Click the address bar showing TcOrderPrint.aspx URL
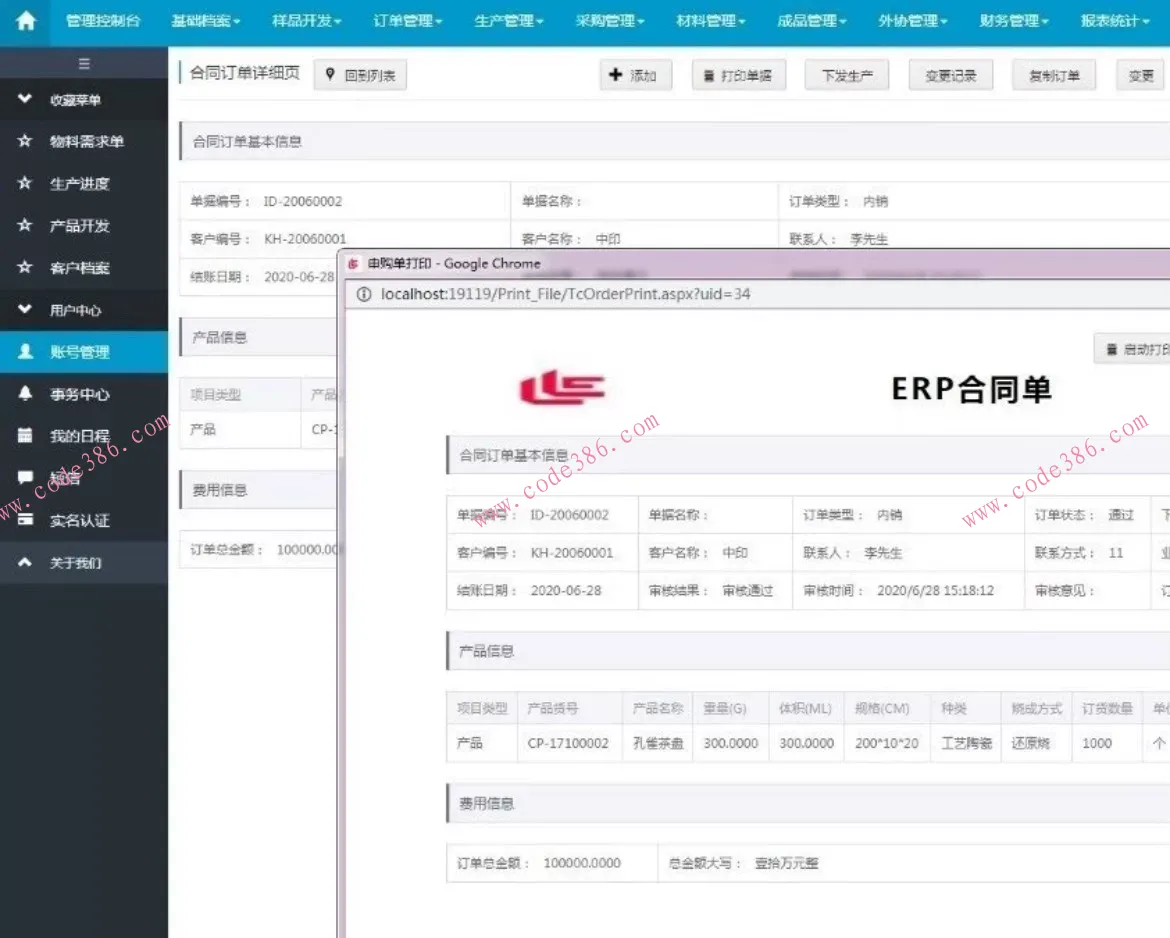This screenshot has width=1170, height=938. pyautogui.click(x=560, y=295)
